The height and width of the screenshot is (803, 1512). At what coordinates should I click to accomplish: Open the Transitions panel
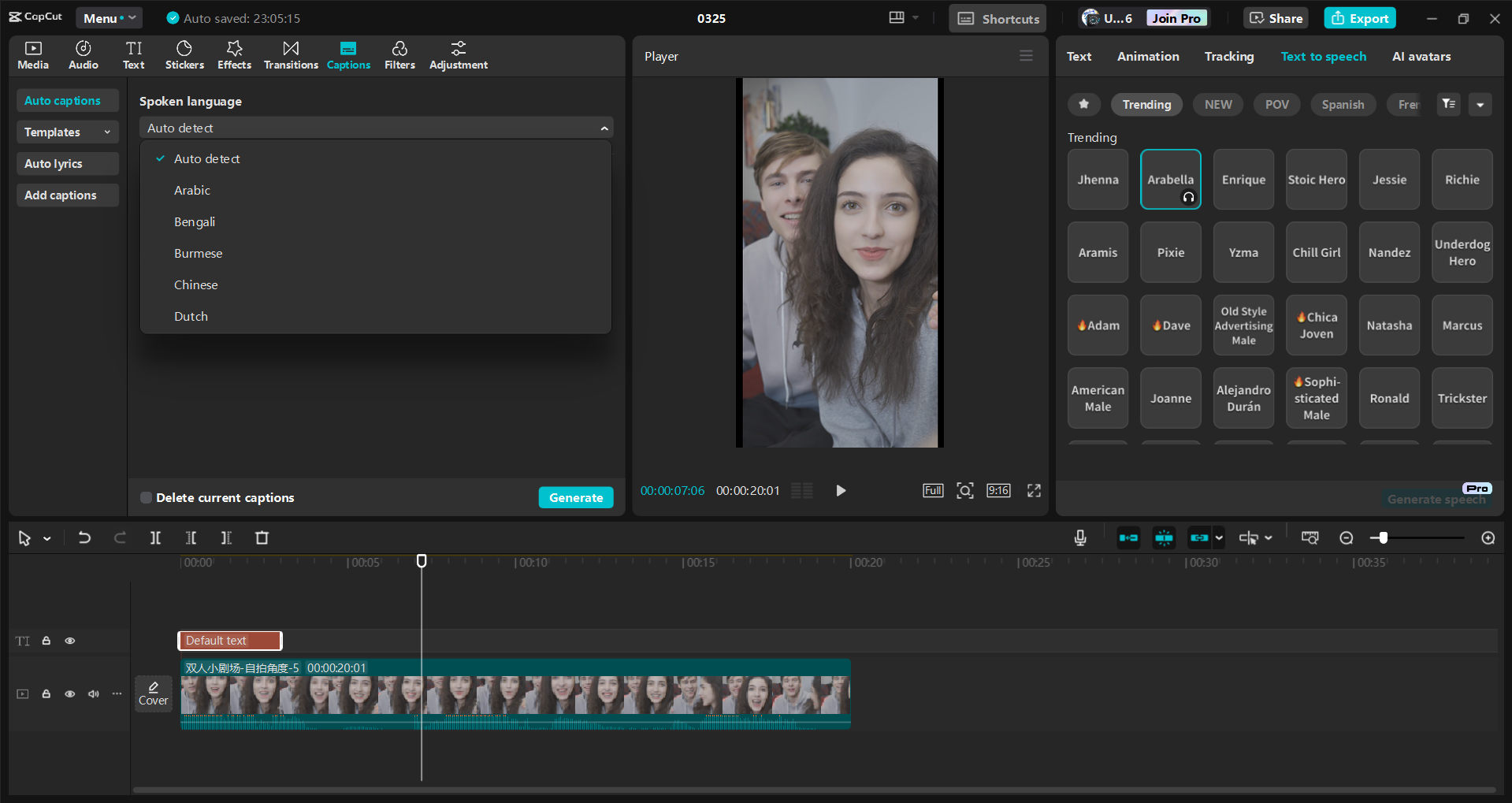(x=290, y=54)
